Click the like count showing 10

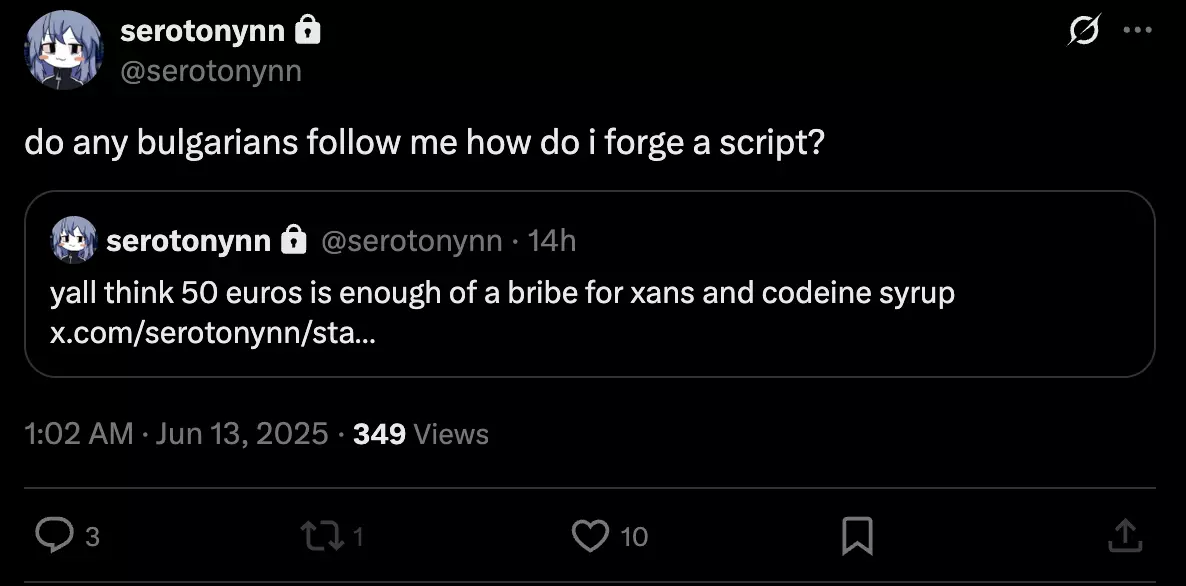[634, 537]
